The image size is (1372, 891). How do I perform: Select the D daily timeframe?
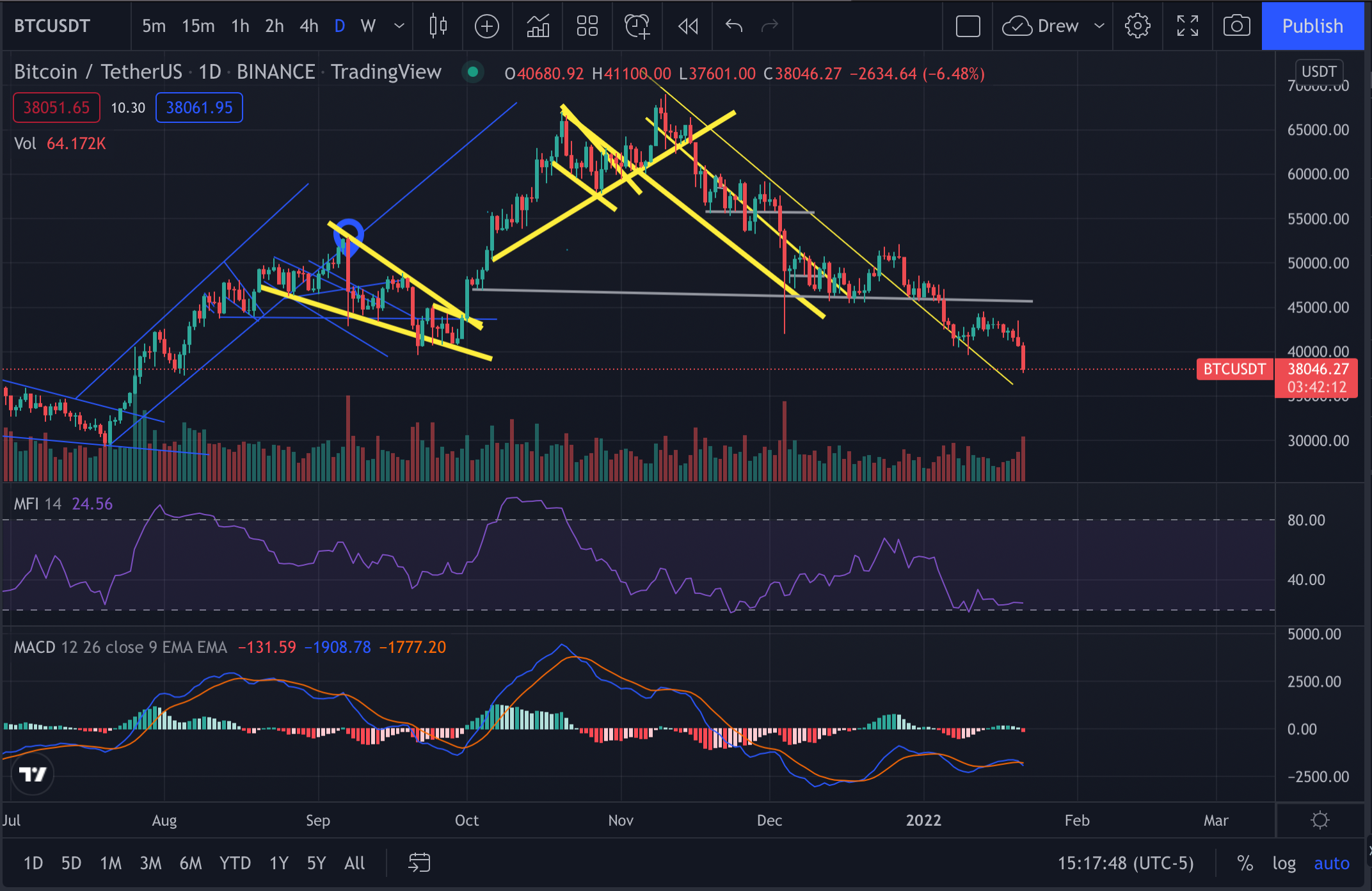(x=340, y=26)
